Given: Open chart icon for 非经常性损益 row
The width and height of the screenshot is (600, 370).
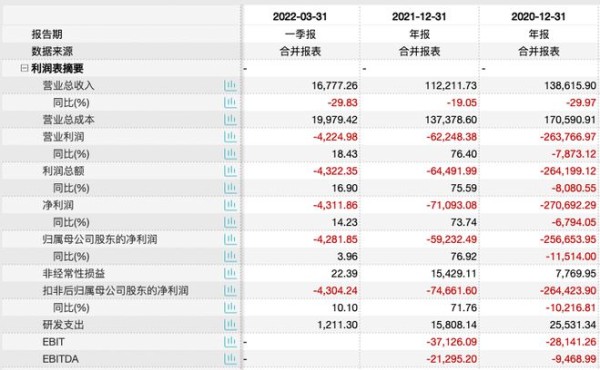Looking at the screenshot, I should pyautogui.click(x=230, y=274).
